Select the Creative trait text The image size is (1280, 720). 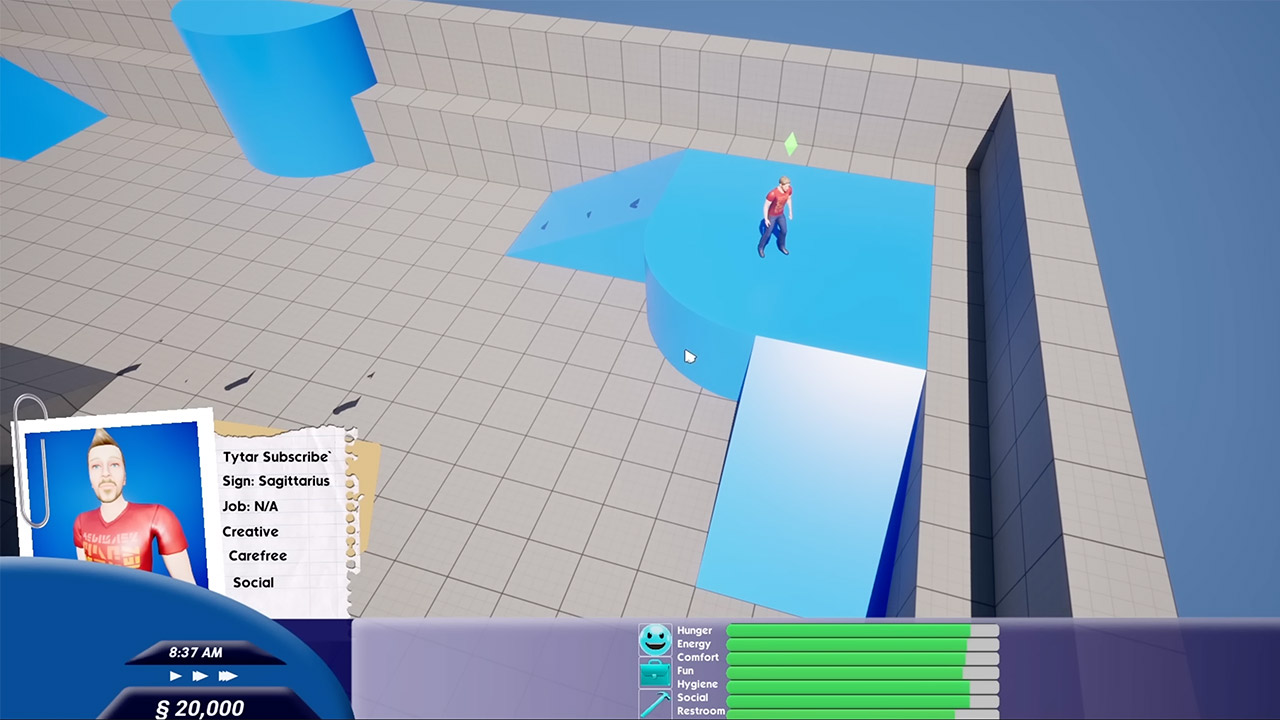(x=250, y=531)
